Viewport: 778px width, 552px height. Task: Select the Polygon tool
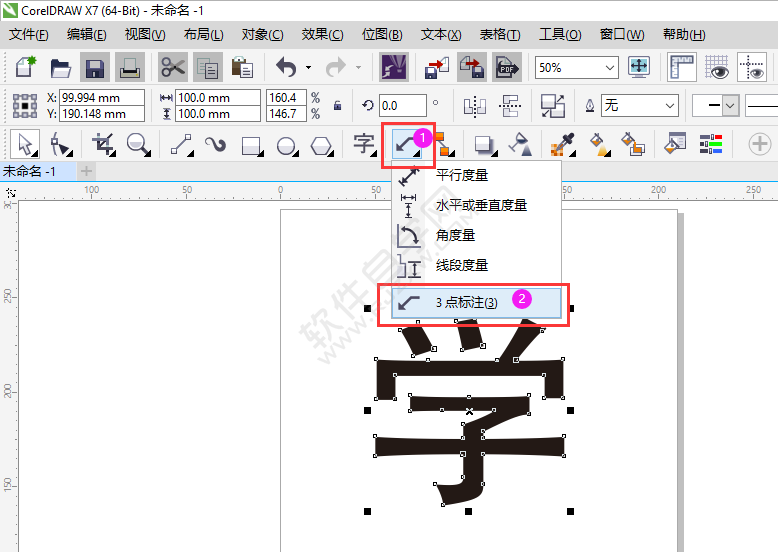(322, 145)
